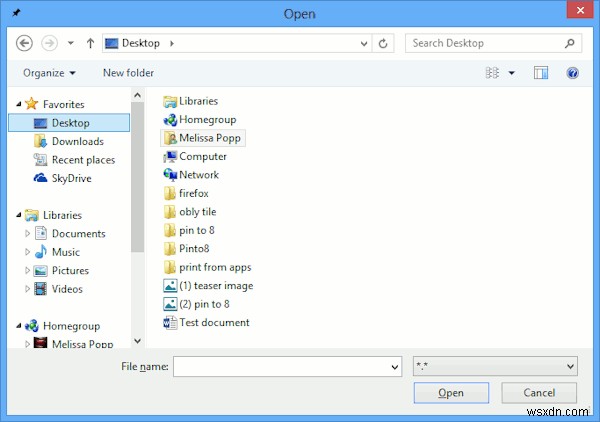The height and width of the screenshot is (422, 600).
Task: Go up one folder level
Action: pos(90,43)
